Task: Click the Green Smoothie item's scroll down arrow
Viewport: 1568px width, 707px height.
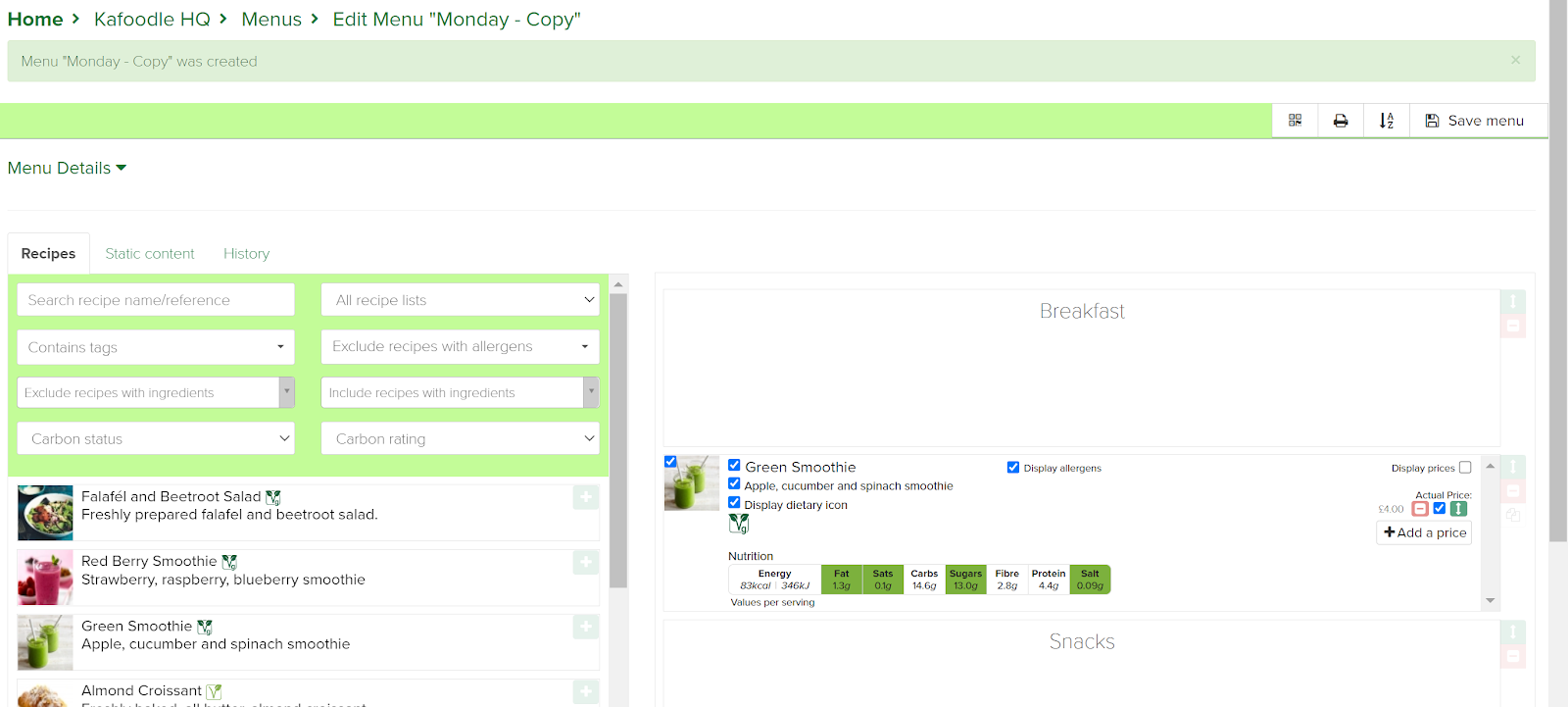Action: click(1490, 600)
